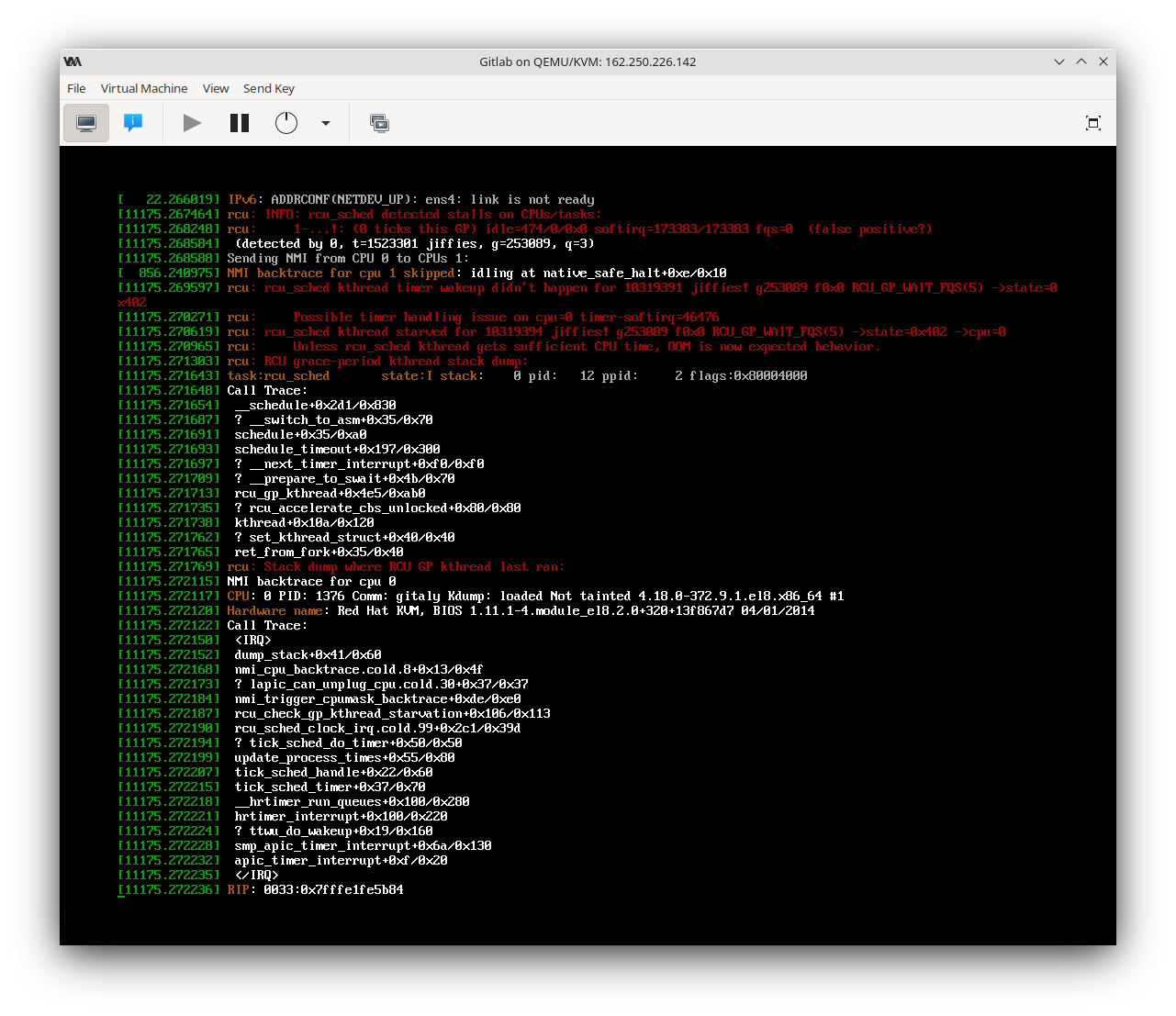Click the 'Hardware name: Red Hat KVM' line
Screen dimensions: 1176x1016
click(x=521, y=610)
